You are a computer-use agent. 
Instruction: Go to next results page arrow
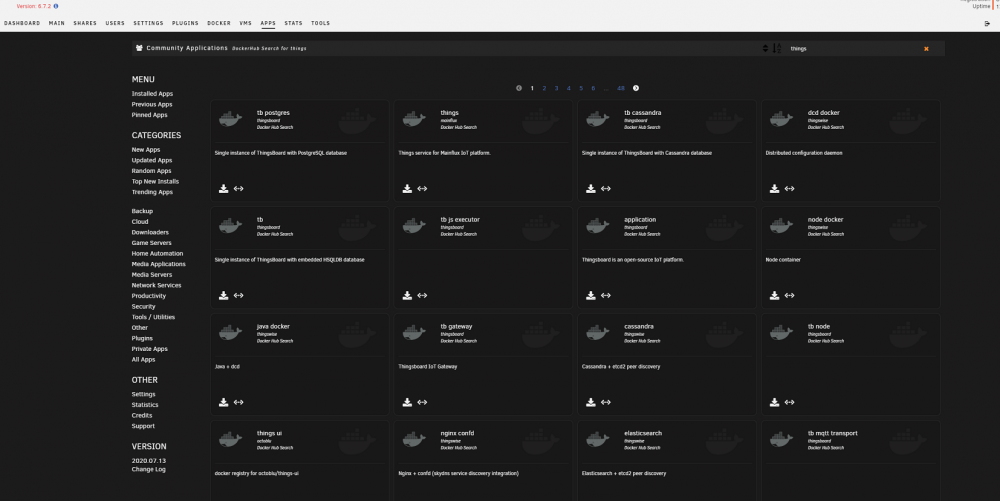click(x=636, y=89)
